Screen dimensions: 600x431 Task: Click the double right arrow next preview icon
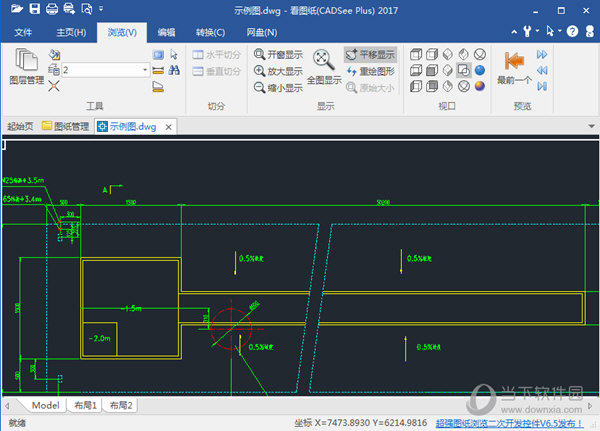(x=542, y=54)
